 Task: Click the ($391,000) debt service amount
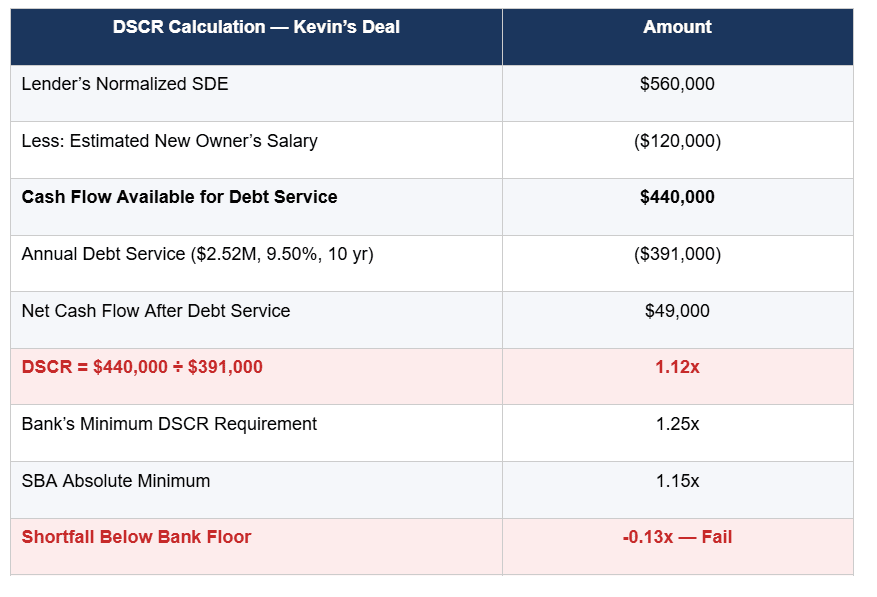(x=677, y=254)
